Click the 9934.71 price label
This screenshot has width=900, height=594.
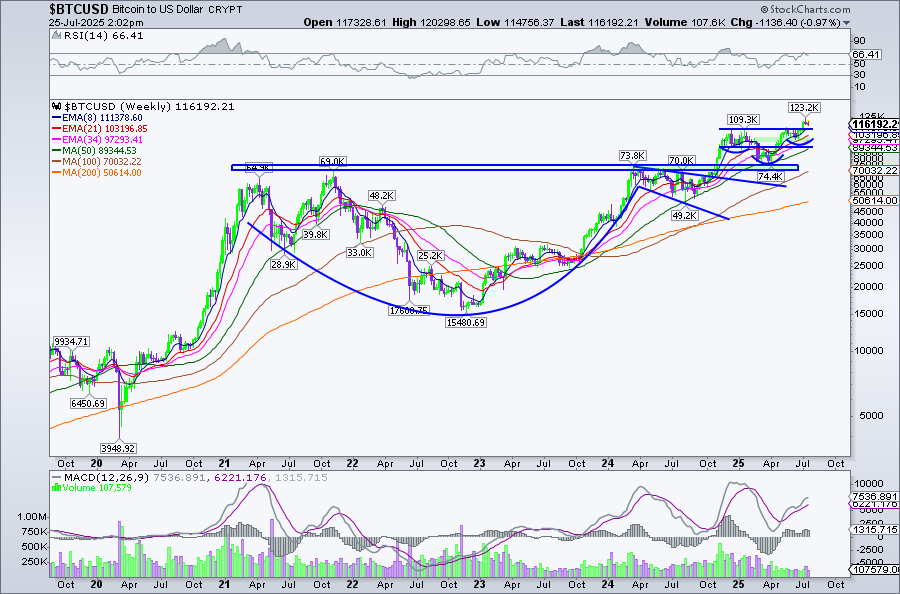[x=71, y=341]
